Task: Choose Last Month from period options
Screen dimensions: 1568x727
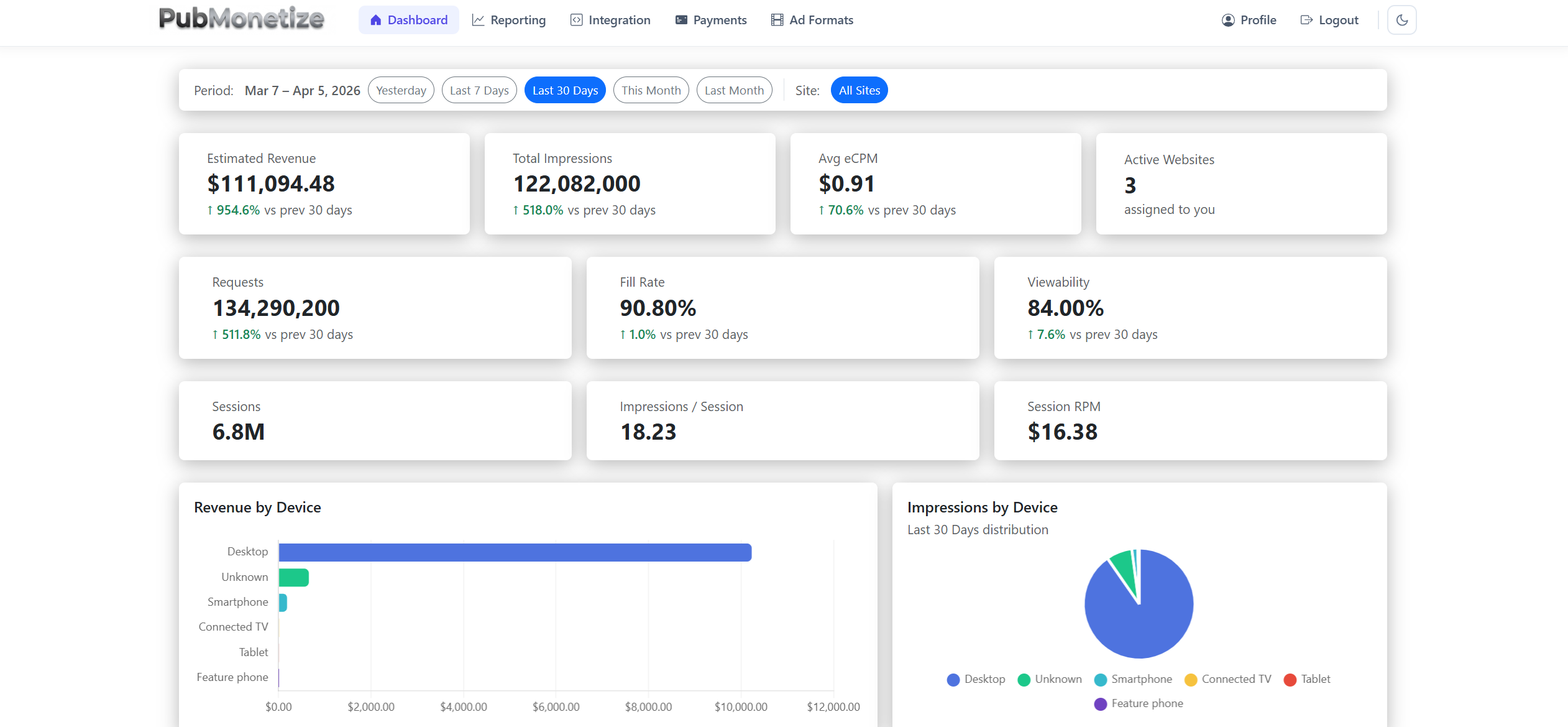Action: 734,90
